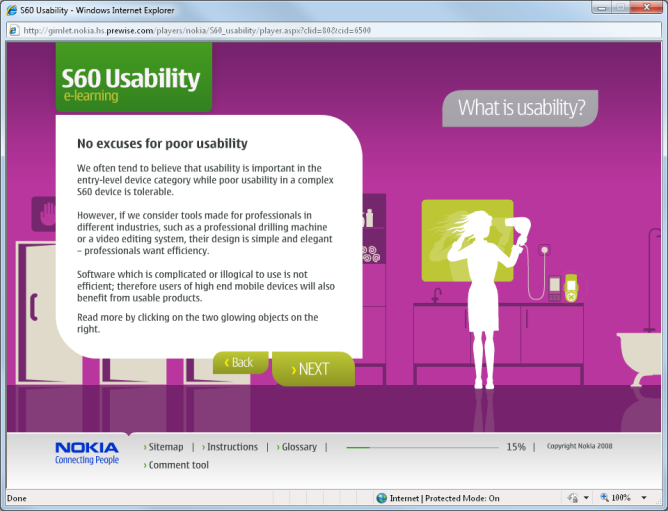Screen dimensions: 668x511
Task: Click the grey mobile phone on the counter
Action: pos(554,289)
